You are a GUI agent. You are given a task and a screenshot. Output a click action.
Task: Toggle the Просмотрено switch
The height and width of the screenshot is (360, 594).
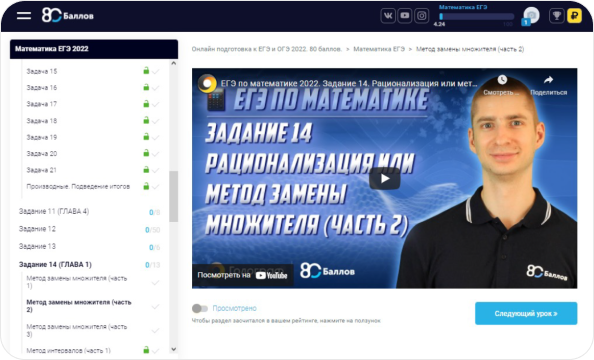click(x=200, y=308)
